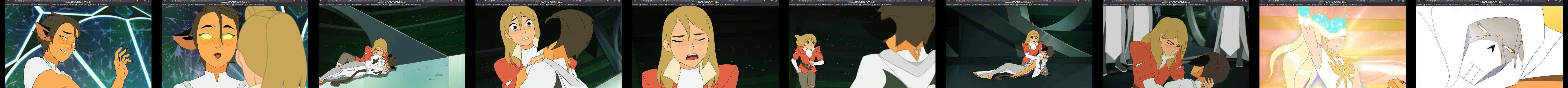Page actions three-dots icon in the Catra waving frame
The height and width of the screenshot is (88, 1568).
tap(103, 1)
